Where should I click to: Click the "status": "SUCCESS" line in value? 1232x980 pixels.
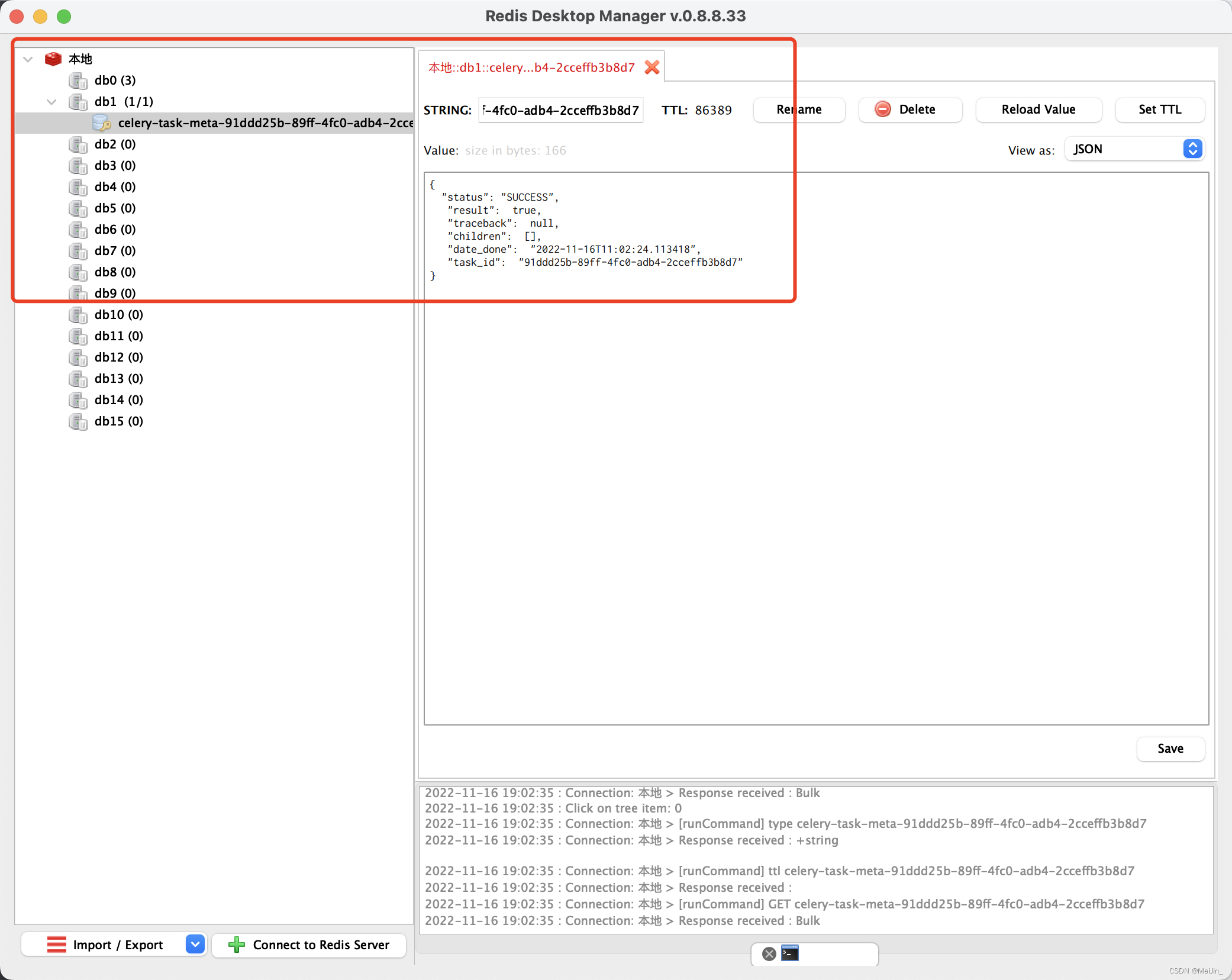coord(499,198)
